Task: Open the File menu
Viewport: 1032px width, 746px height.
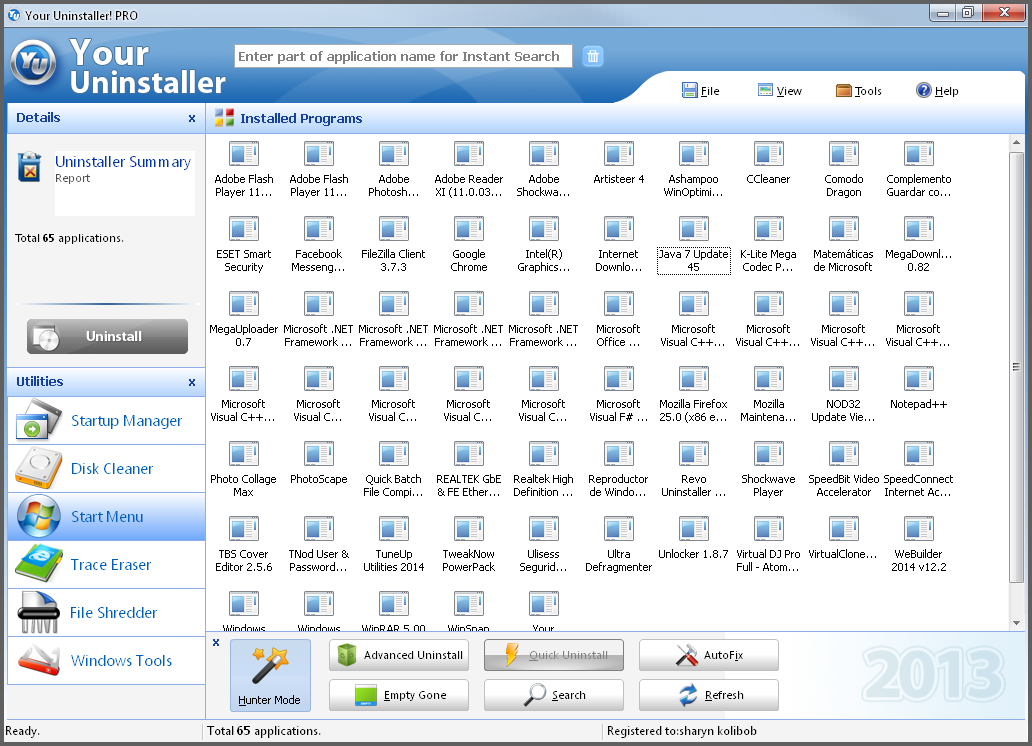Action: pos(701,91)
